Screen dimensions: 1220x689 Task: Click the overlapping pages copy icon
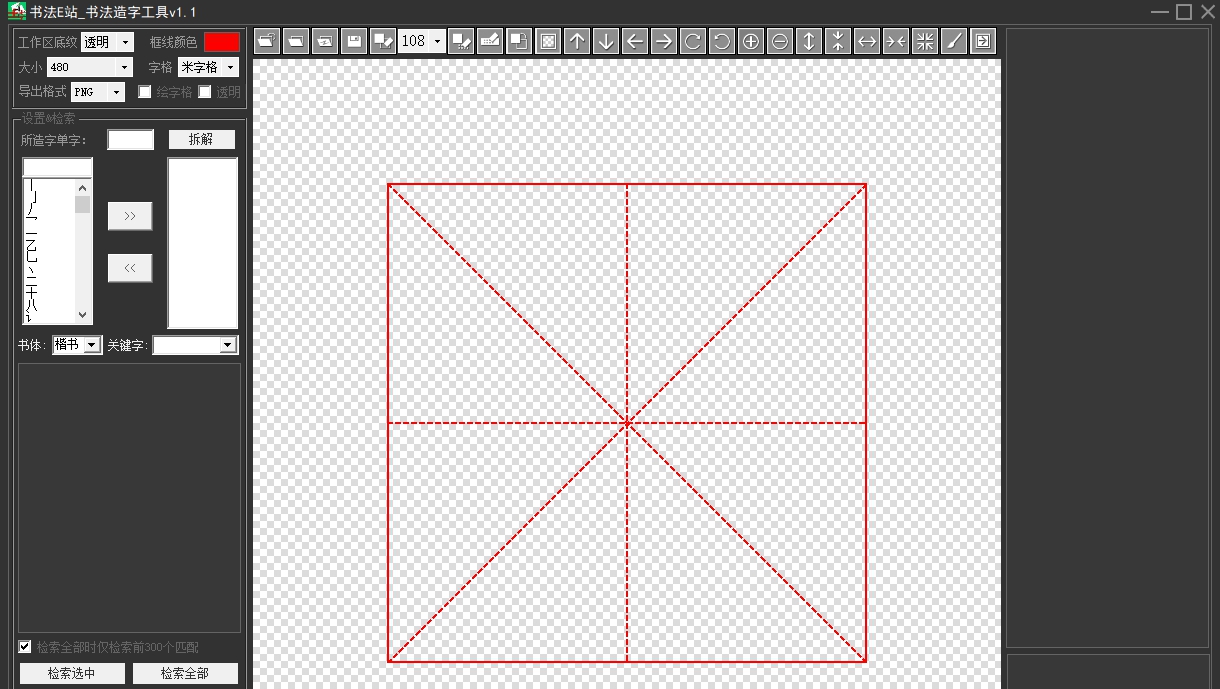coord(519,41)
